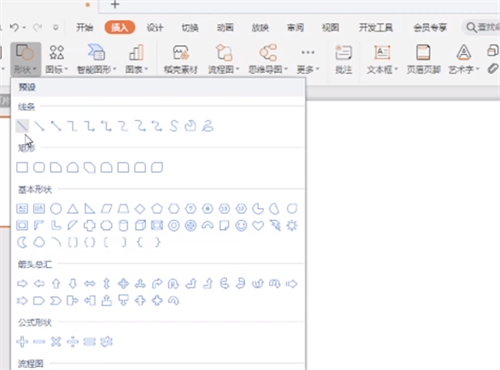Select the donut ring shape

(174, 226)
